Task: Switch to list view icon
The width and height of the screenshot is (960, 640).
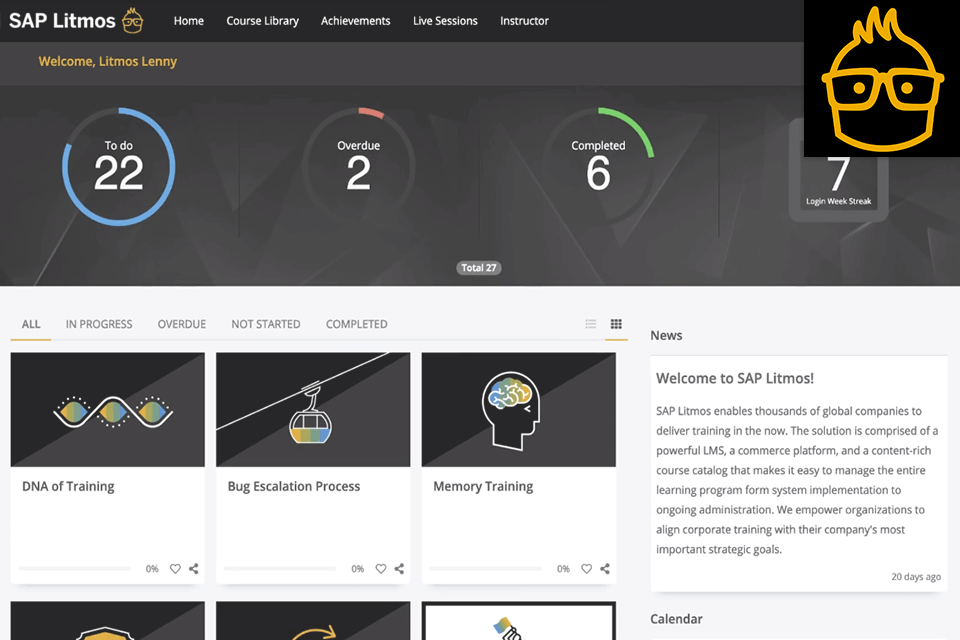Action: point(591,324)
